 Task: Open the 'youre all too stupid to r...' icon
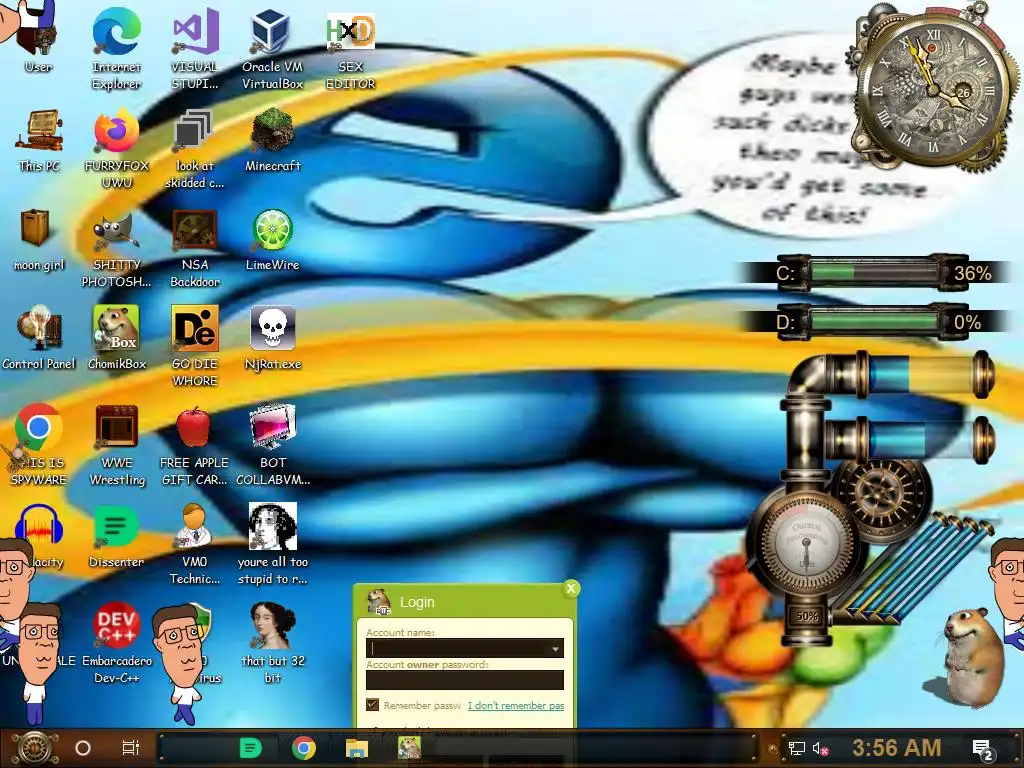coord(272,543)
